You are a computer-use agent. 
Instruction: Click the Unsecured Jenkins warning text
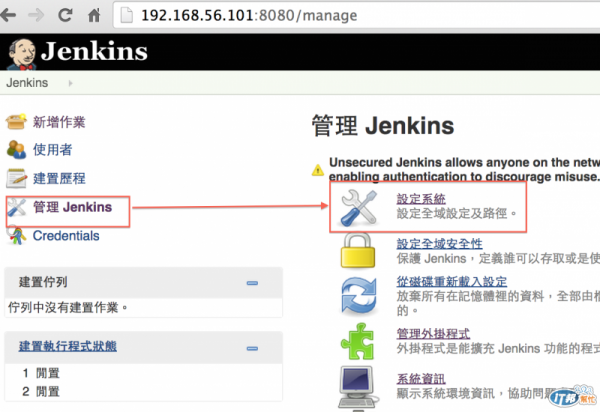(464, 169)
